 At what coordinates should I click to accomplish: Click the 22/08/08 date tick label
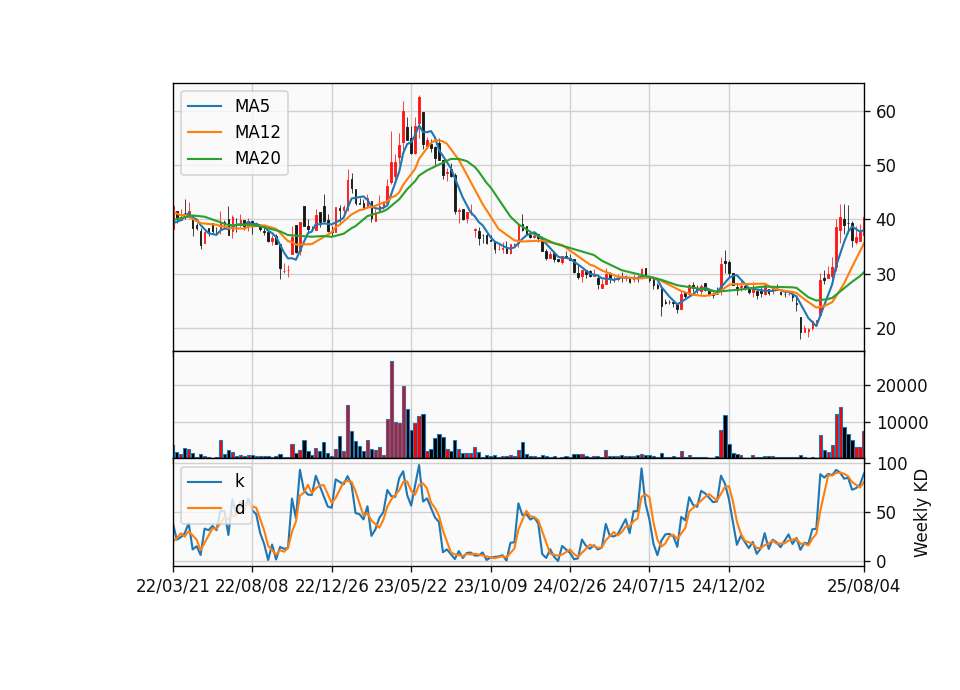pyautogui.click(x=252, y=586)
